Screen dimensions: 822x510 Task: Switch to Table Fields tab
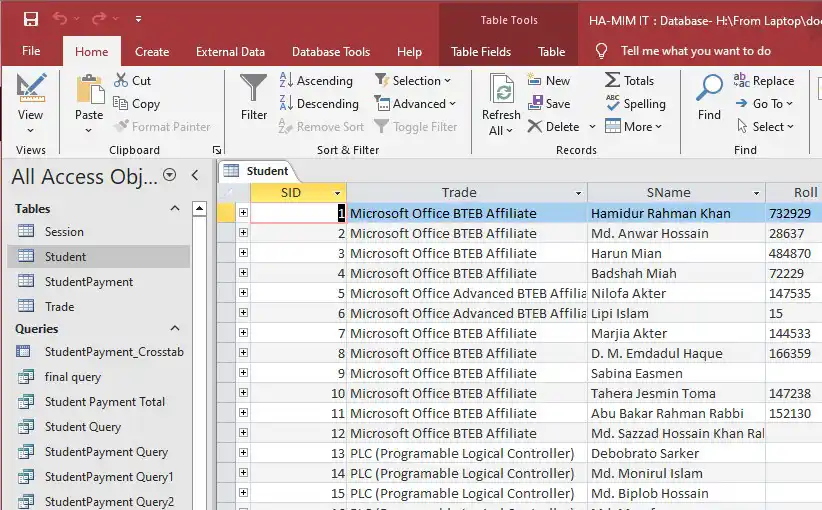(x=481, y=52)
